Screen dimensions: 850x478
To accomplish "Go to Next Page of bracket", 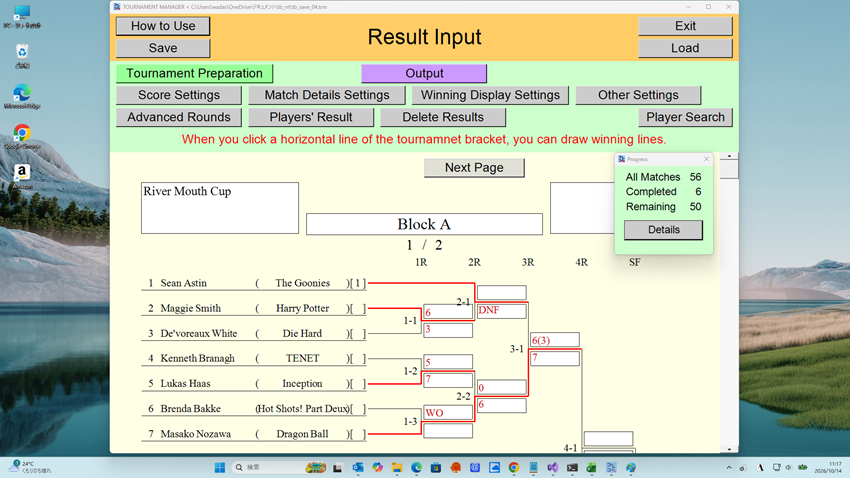I will (x=474, y=167).
